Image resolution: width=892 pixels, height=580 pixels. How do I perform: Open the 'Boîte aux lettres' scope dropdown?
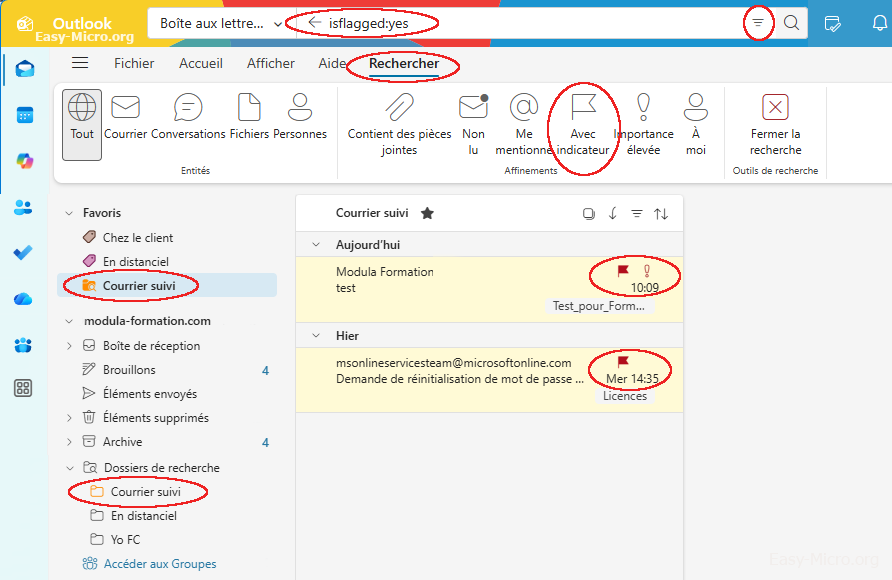point(215,23)
